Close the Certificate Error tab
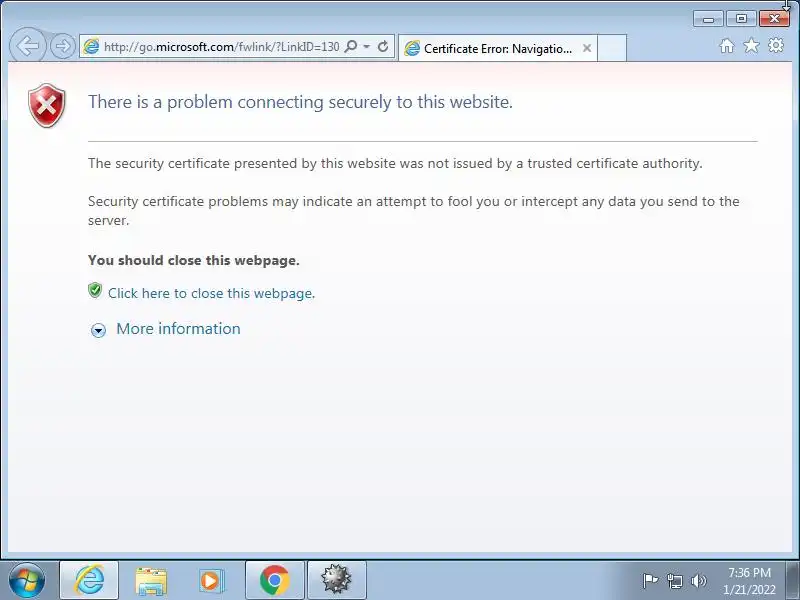 click(x=587, y=48)
